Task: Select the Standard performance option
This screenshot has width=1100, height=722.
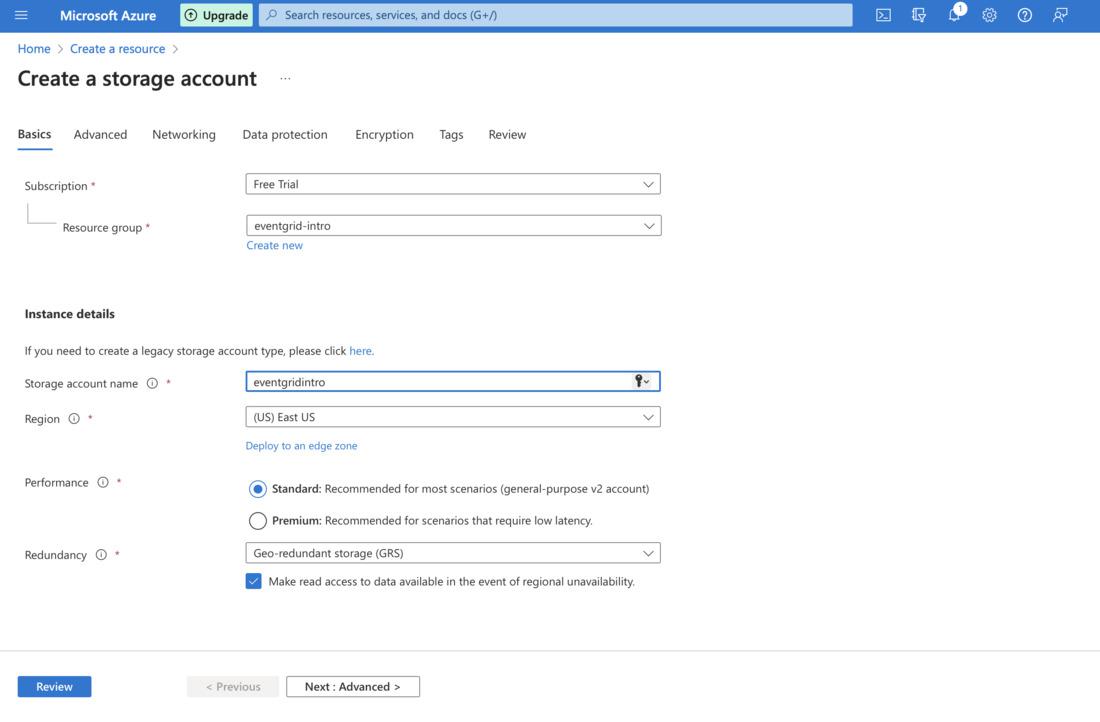Action: 258,489
